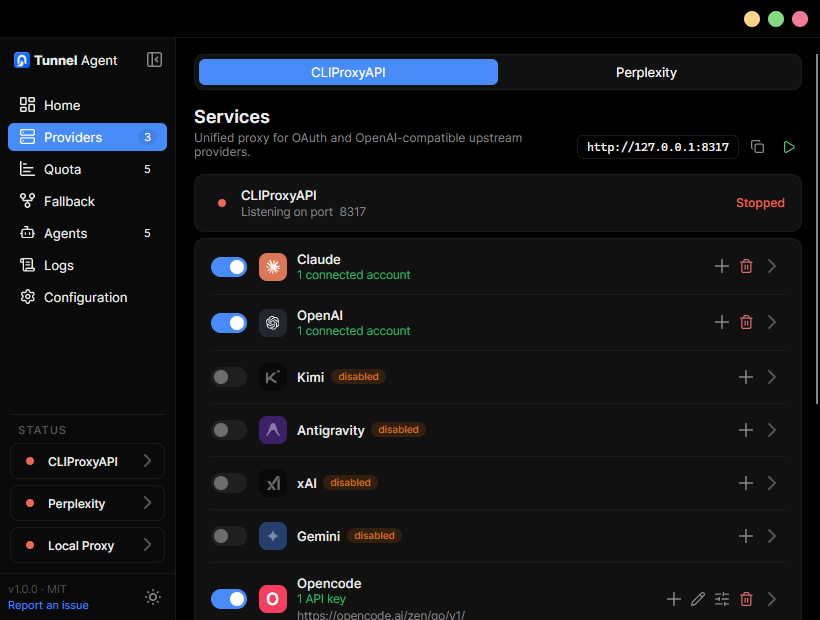
Task: Open Opencode settings sliders icon
Action: (722, 599)
